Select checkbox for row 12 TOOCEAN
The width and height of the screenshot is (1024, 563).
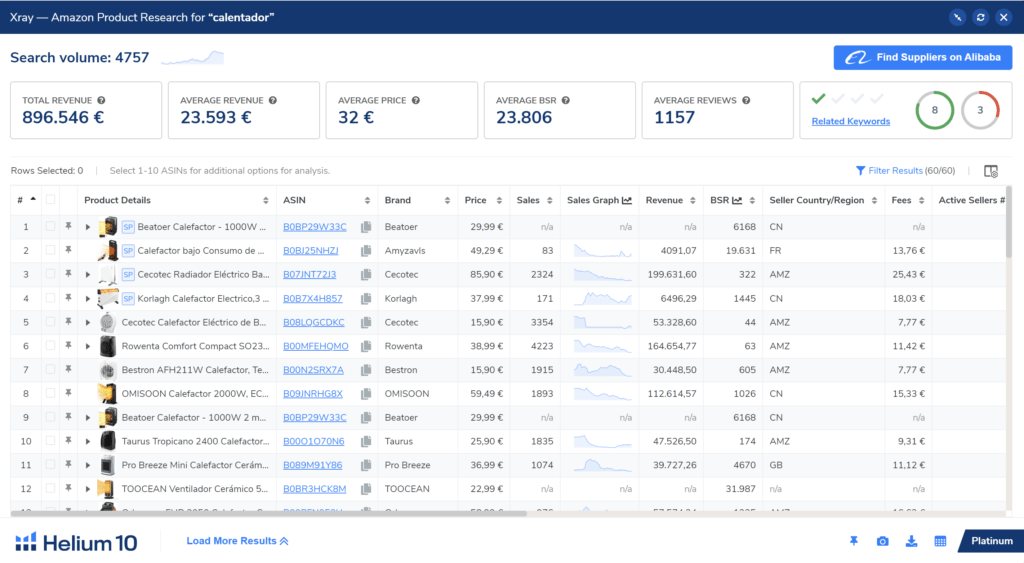[50, 489]
